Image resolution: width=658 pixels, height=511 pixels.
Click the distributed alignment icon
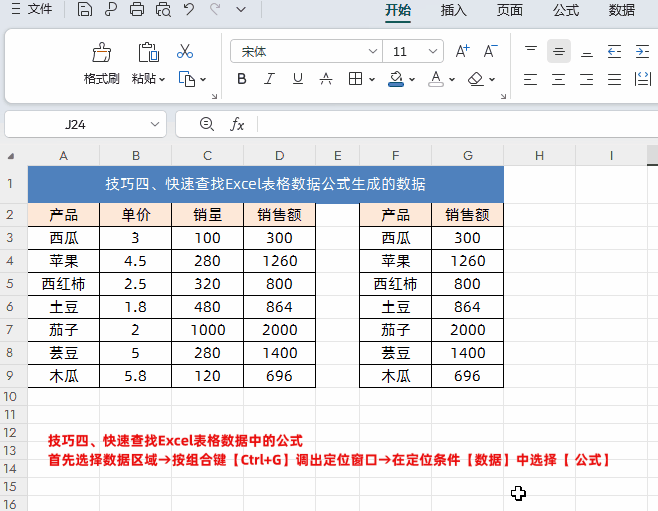[642, 79]
